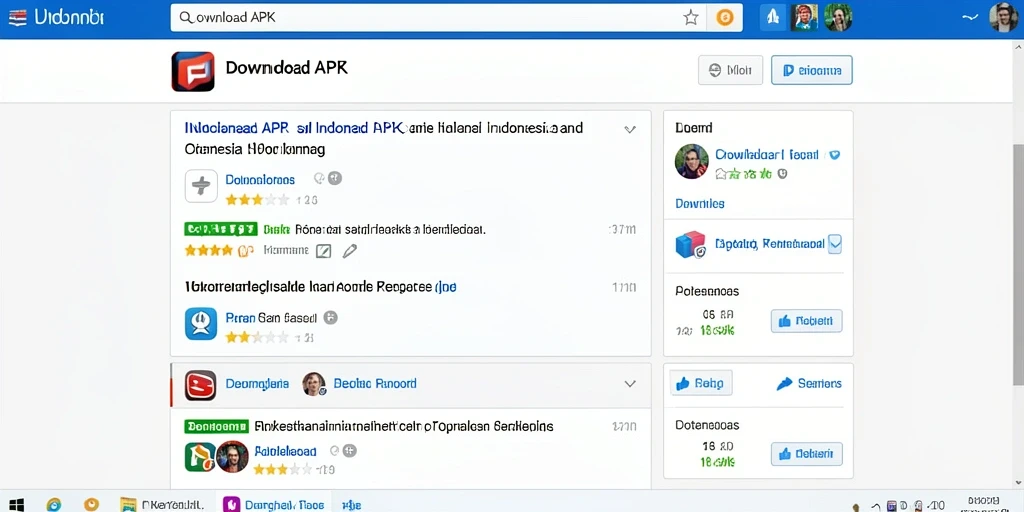Screen dimensions: 1024x512
Task: Switch to the purple-icon taskbar window
Action: pyautogui.click(x=274, y=504)
